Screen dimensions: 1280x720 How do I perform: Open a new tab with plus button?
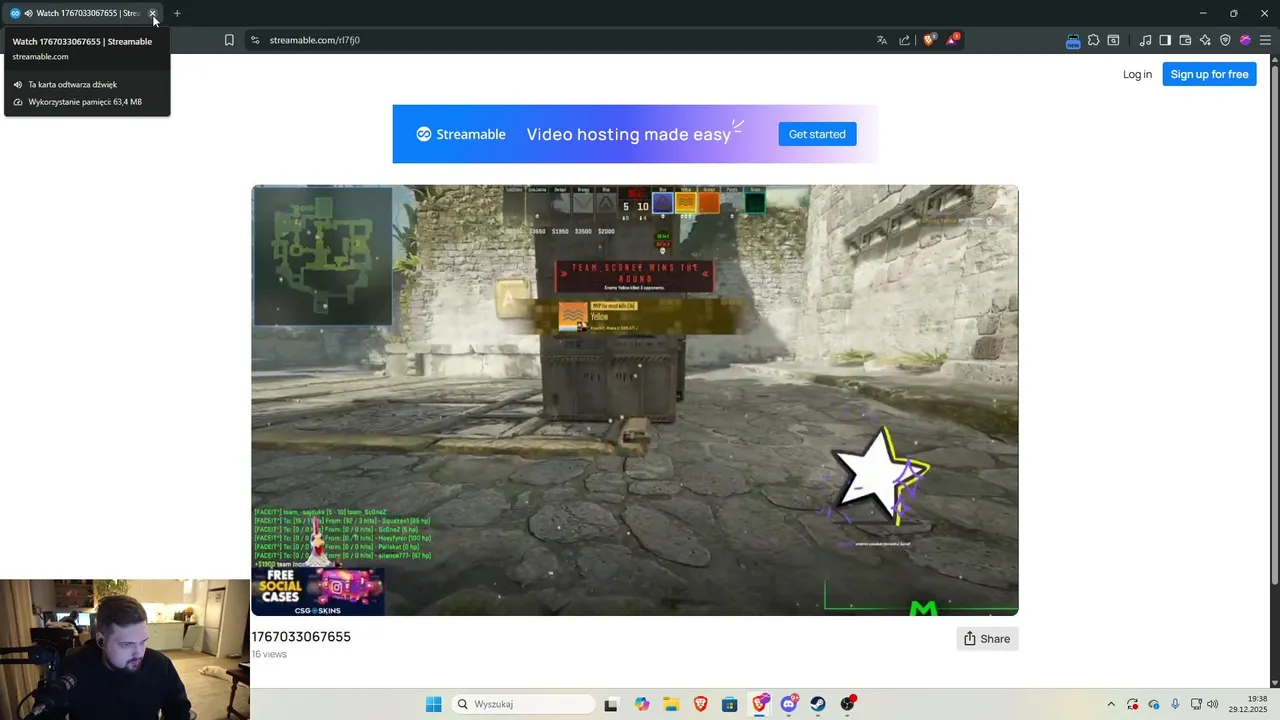pyautogui.click(x=177, y=13)
